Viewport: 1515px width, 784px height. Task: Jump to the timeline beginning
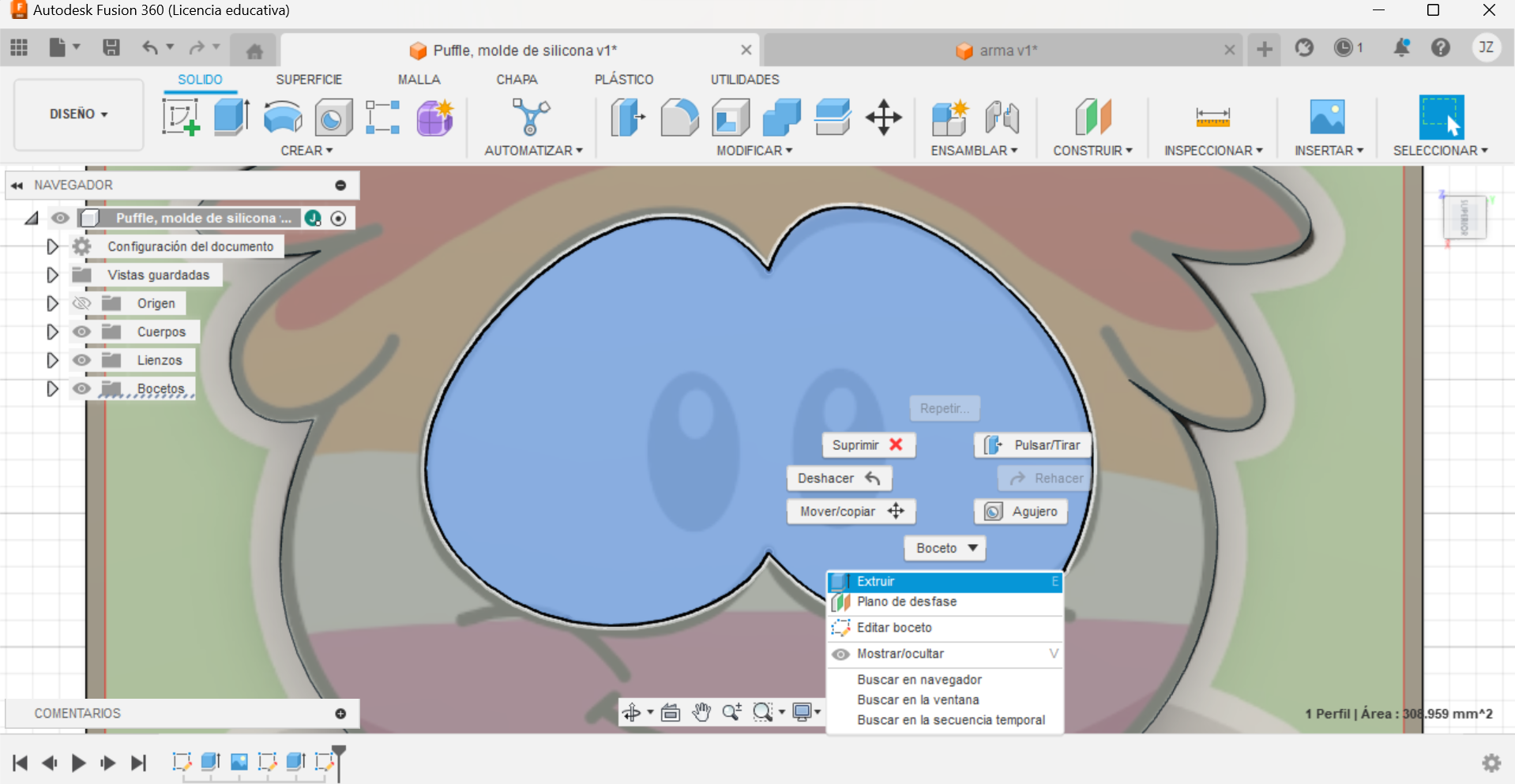tap(21, 763)
